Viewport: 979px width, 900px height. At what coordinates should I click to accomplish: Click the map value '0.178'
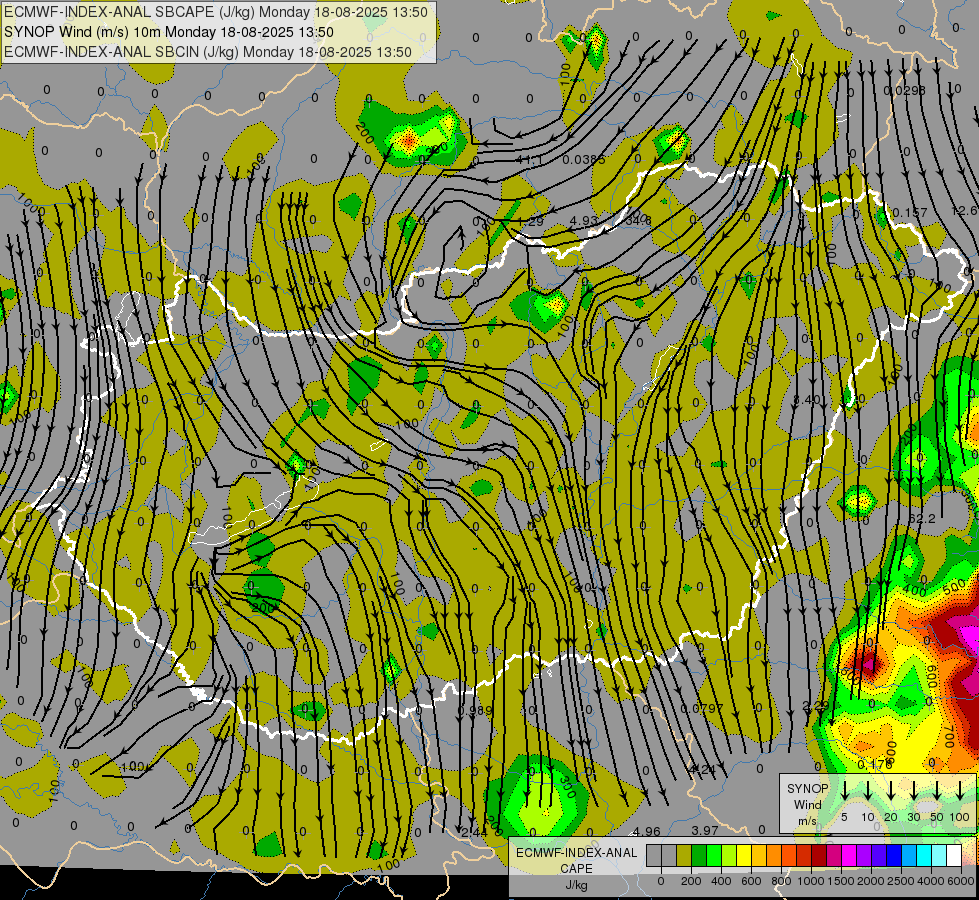(x=874, y=764)
